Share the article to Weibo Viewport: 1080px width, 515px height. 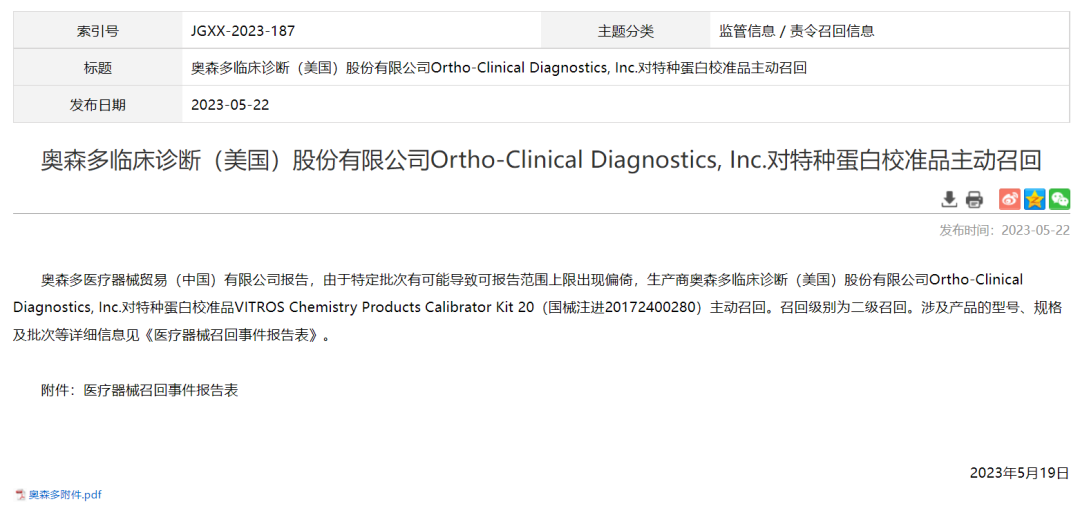[x=1010, y=199]
